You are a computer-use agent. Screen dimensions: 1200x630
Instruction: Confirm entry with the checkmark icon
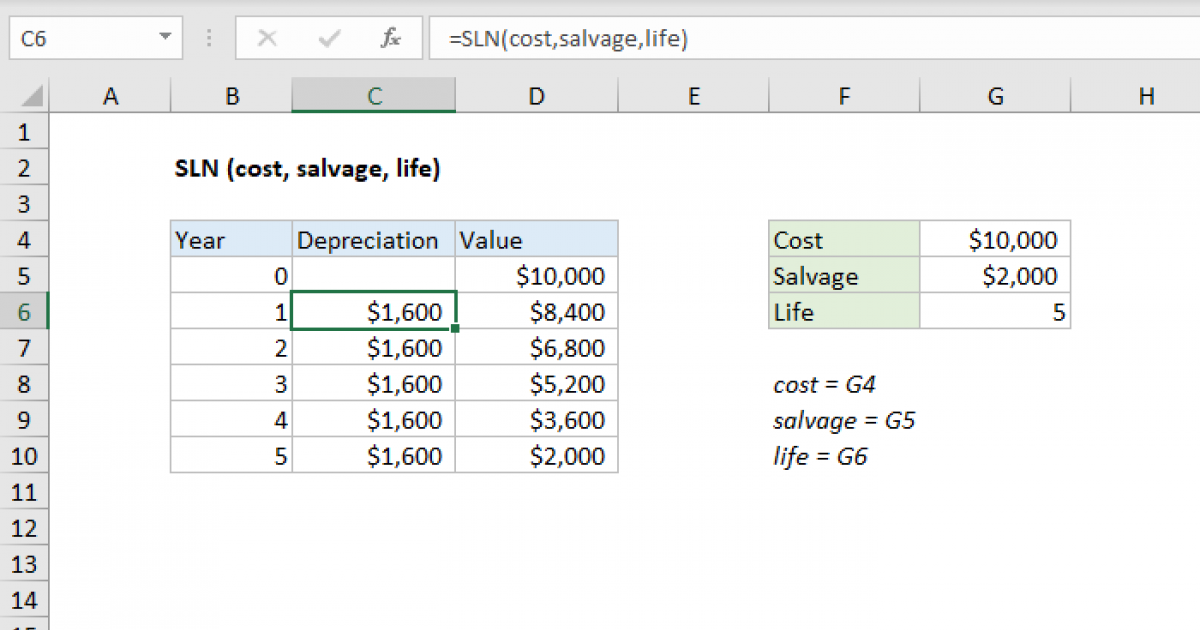[328, 38]
